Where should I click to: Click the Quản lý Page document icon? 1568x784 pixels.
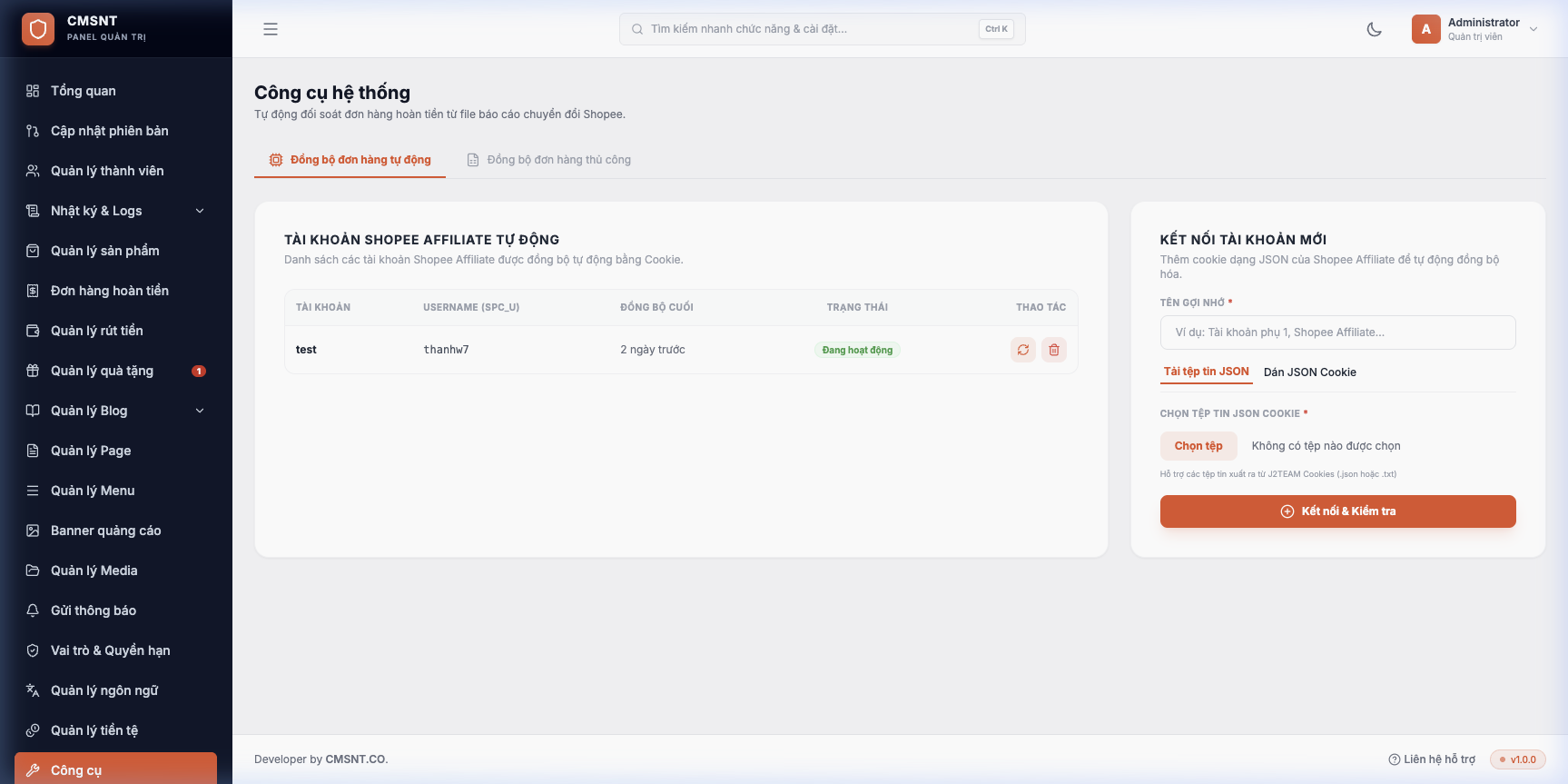tap(33, 451)
